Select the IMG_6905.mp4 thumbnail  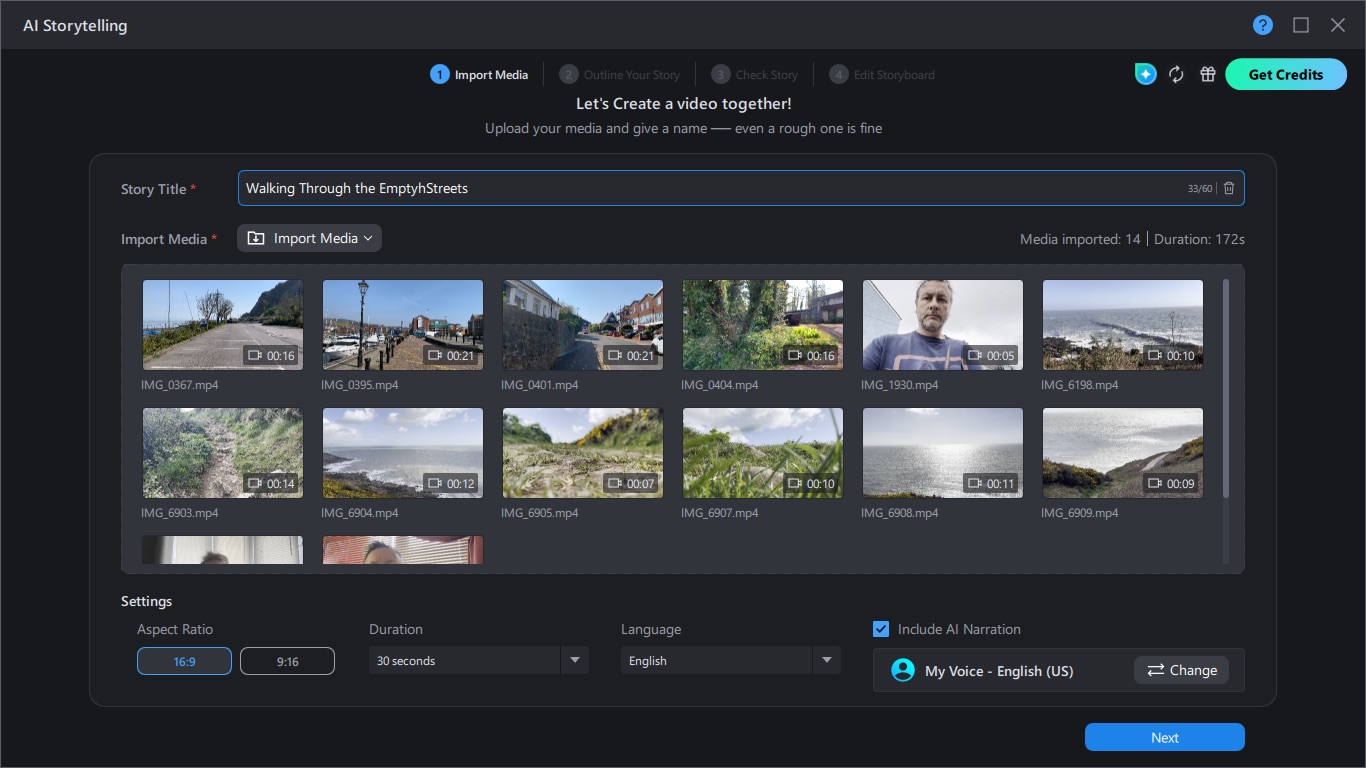(x=583, y=453)
